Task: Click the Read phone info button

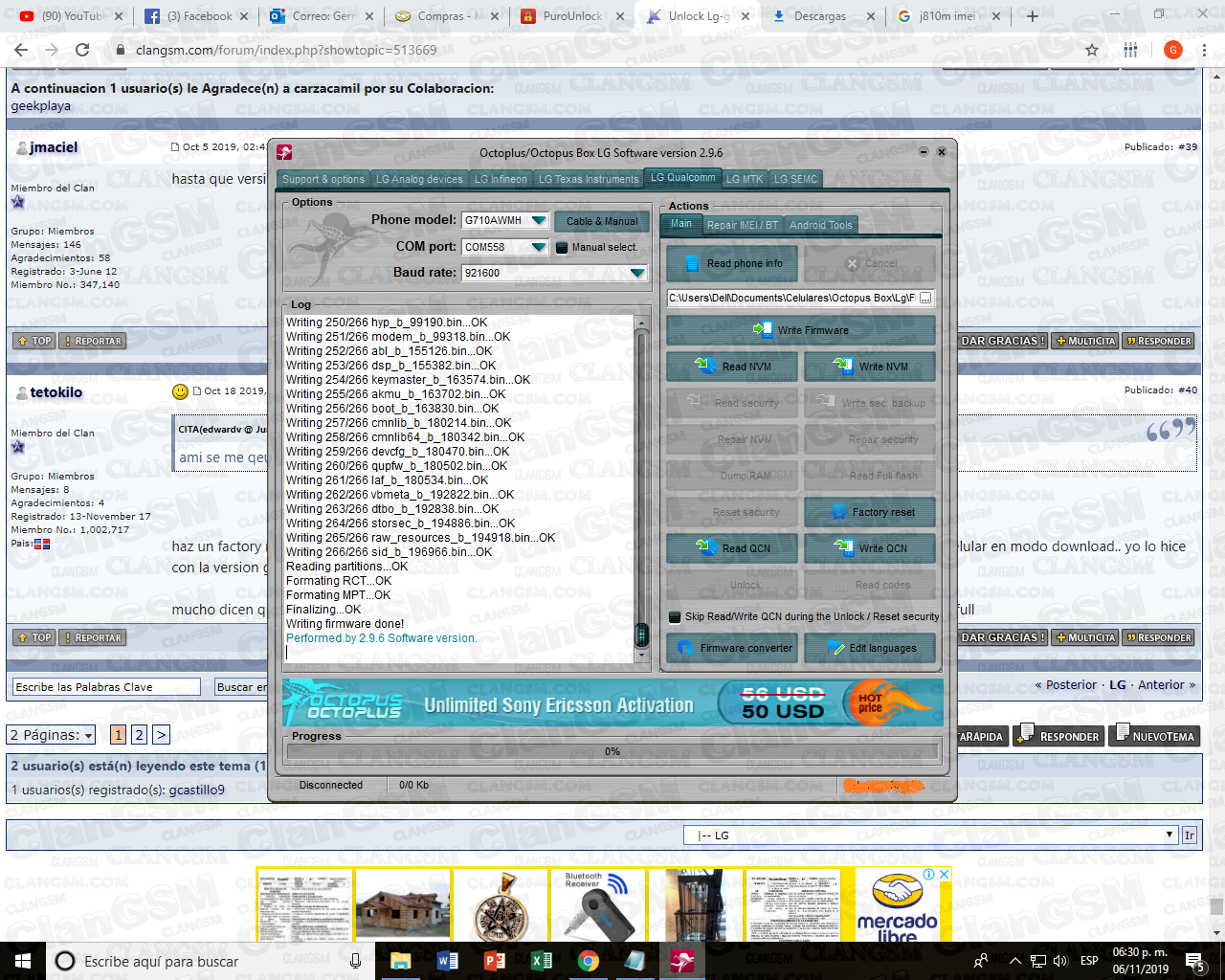Action: pos(732,263)
